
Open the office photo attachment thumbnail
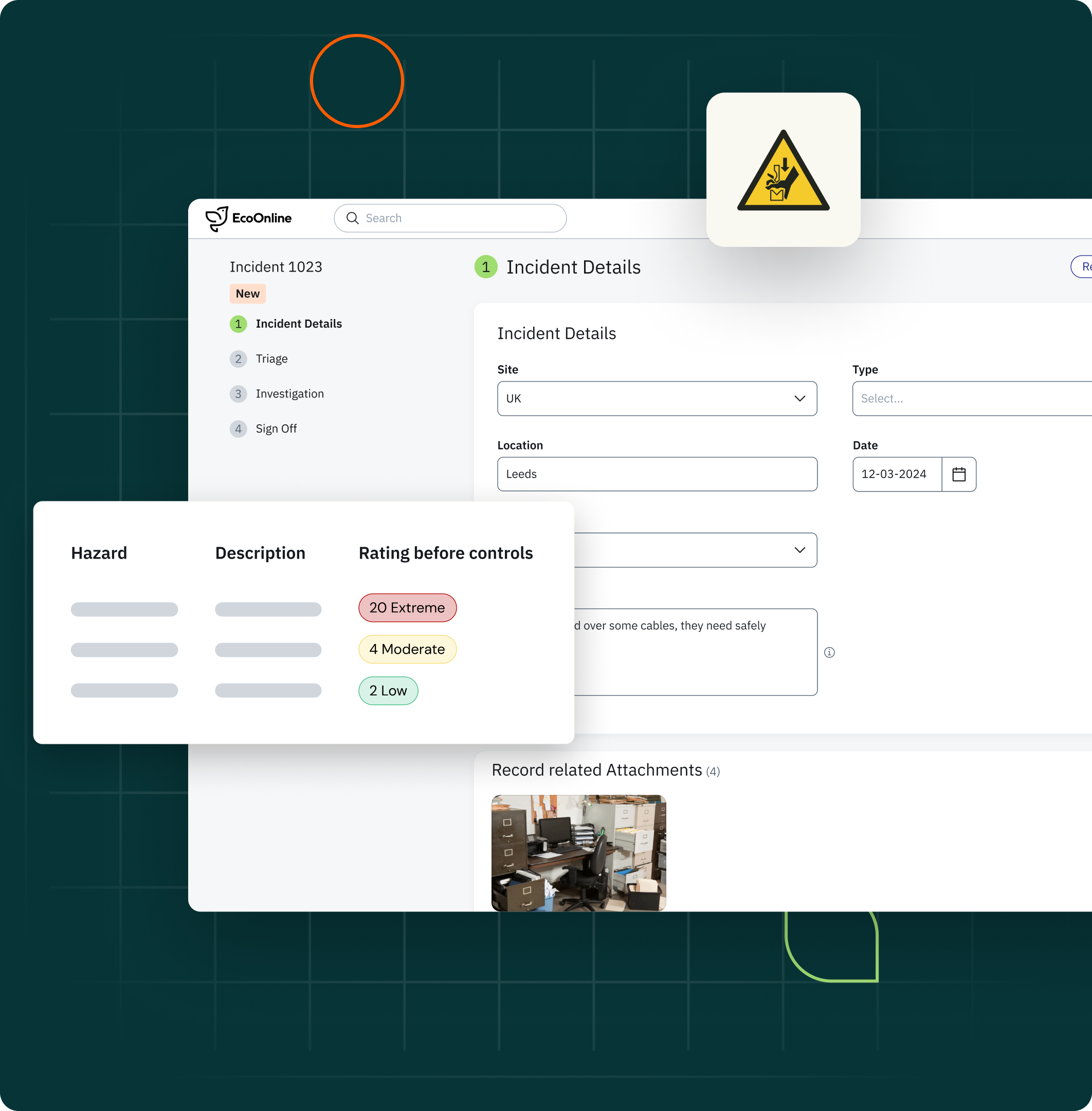pos(578,853)
